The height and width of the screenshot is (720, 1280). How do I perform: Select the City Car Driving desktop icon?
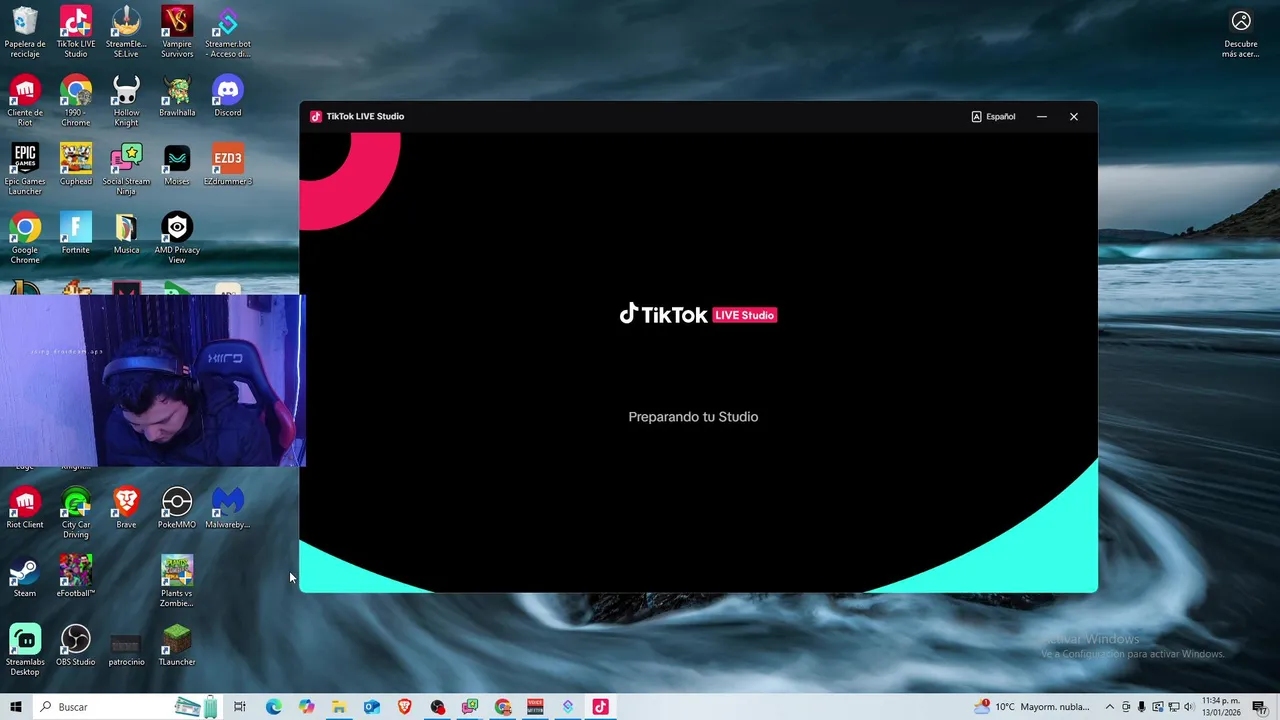pos(76,512)
